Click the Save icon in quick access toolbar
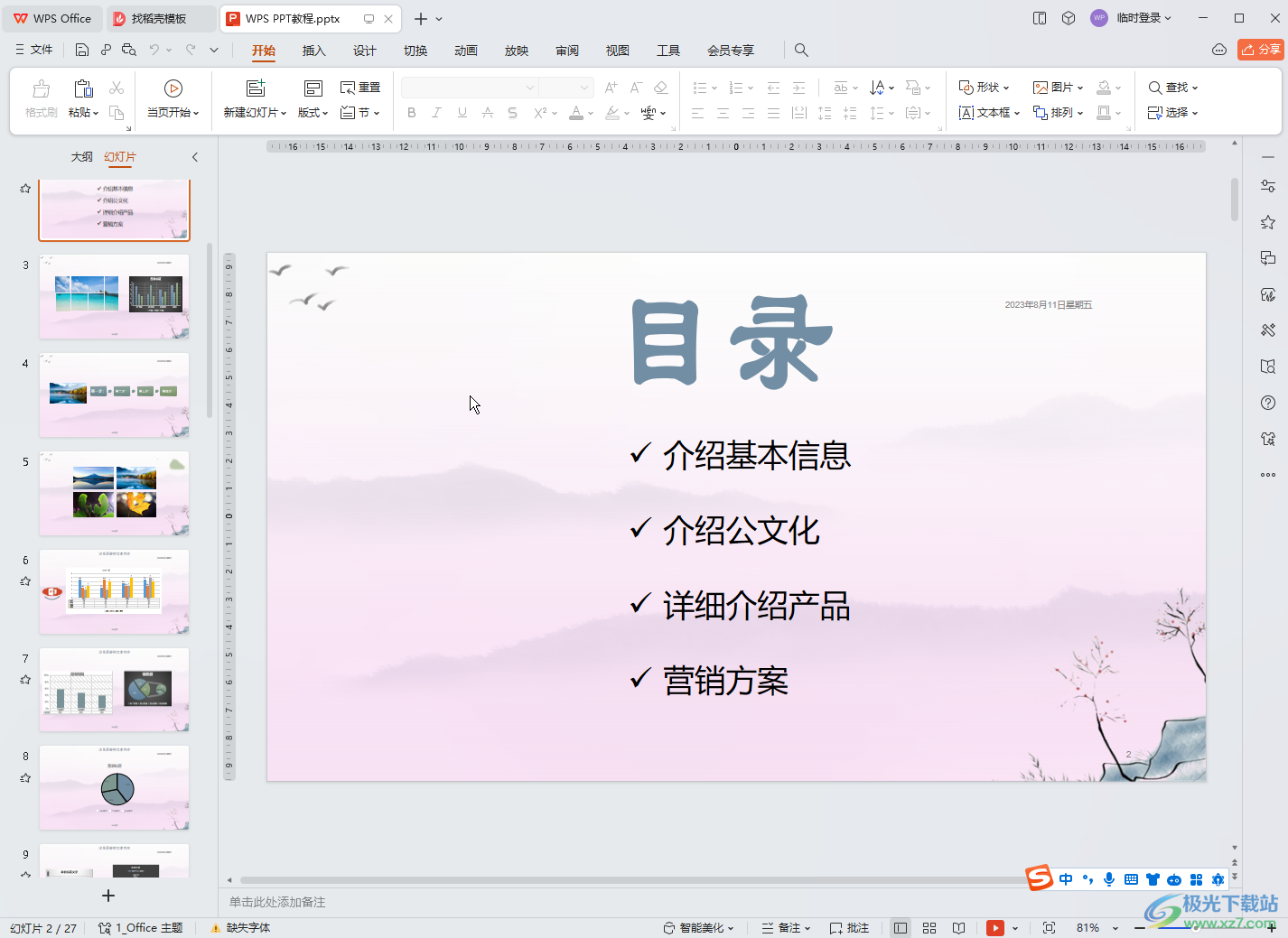The width and height of the screenshot is (1288, 938). click(x=82, y=50)
